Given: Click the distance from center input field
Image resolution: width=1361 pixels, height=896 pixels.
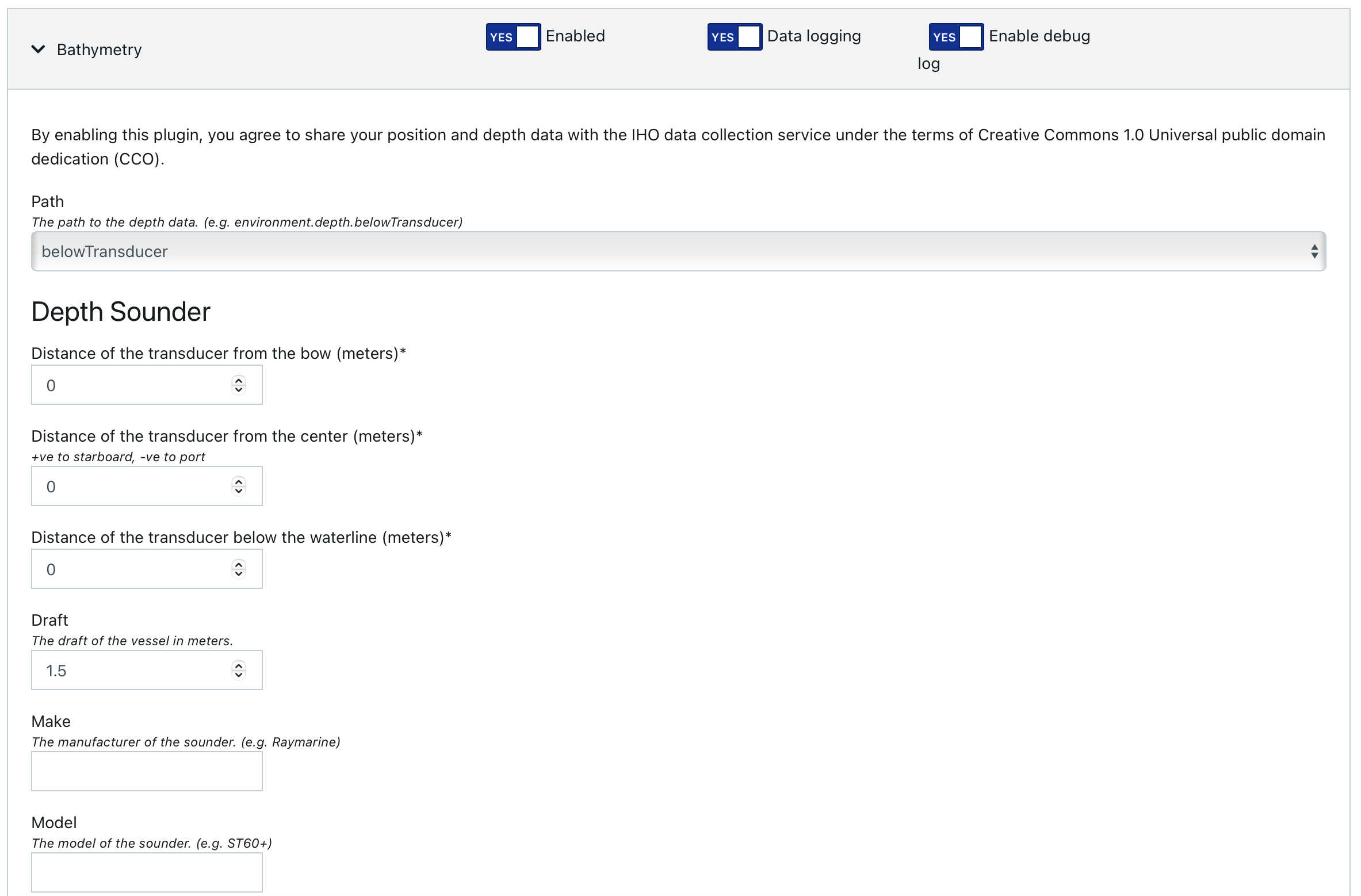Looking at the screenshot, I should coord(147,486).
